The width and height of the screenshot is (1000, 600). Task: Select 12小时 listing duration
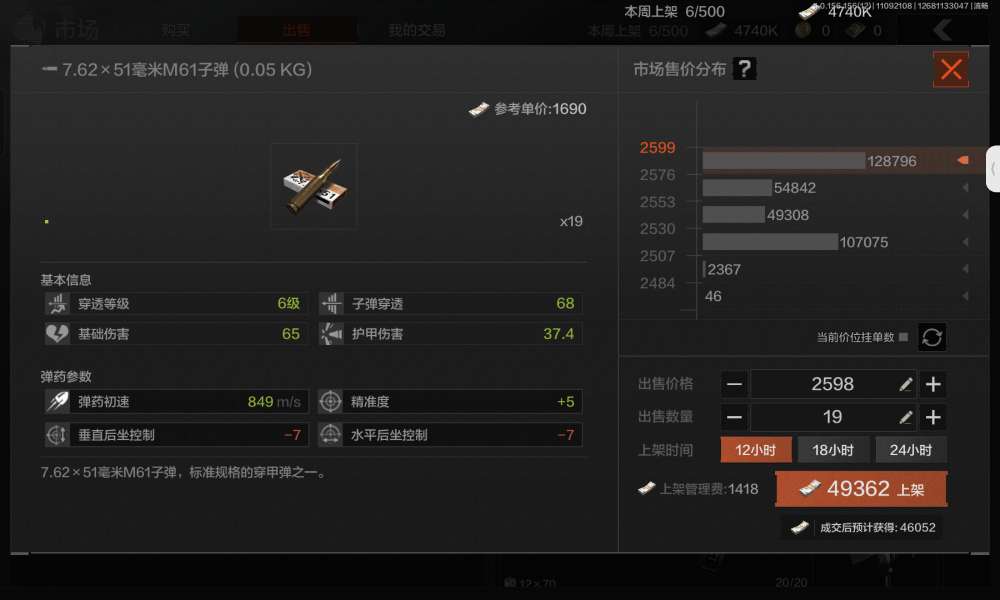[756, 450]
